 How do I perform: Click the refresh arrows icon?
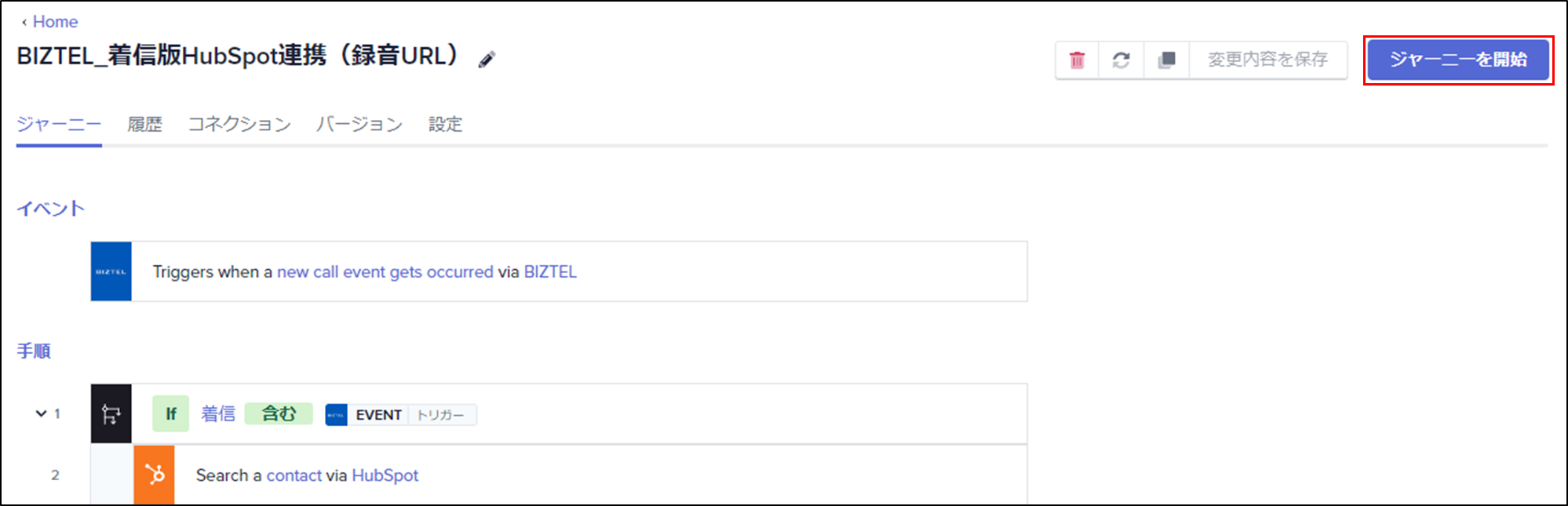pyautogui.click(x=1121, y=60)
